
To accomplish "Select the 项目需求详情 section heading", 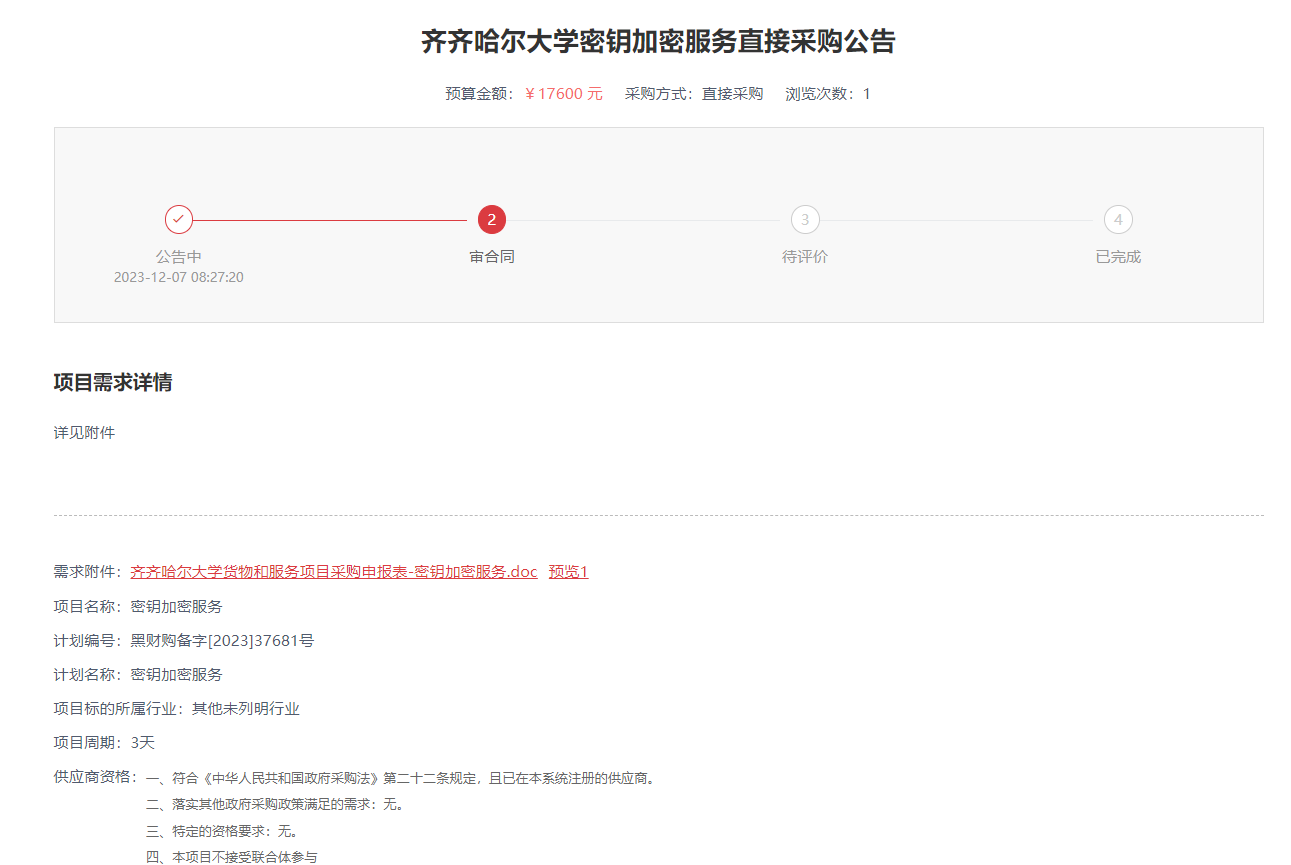I will tap(112, 382).
